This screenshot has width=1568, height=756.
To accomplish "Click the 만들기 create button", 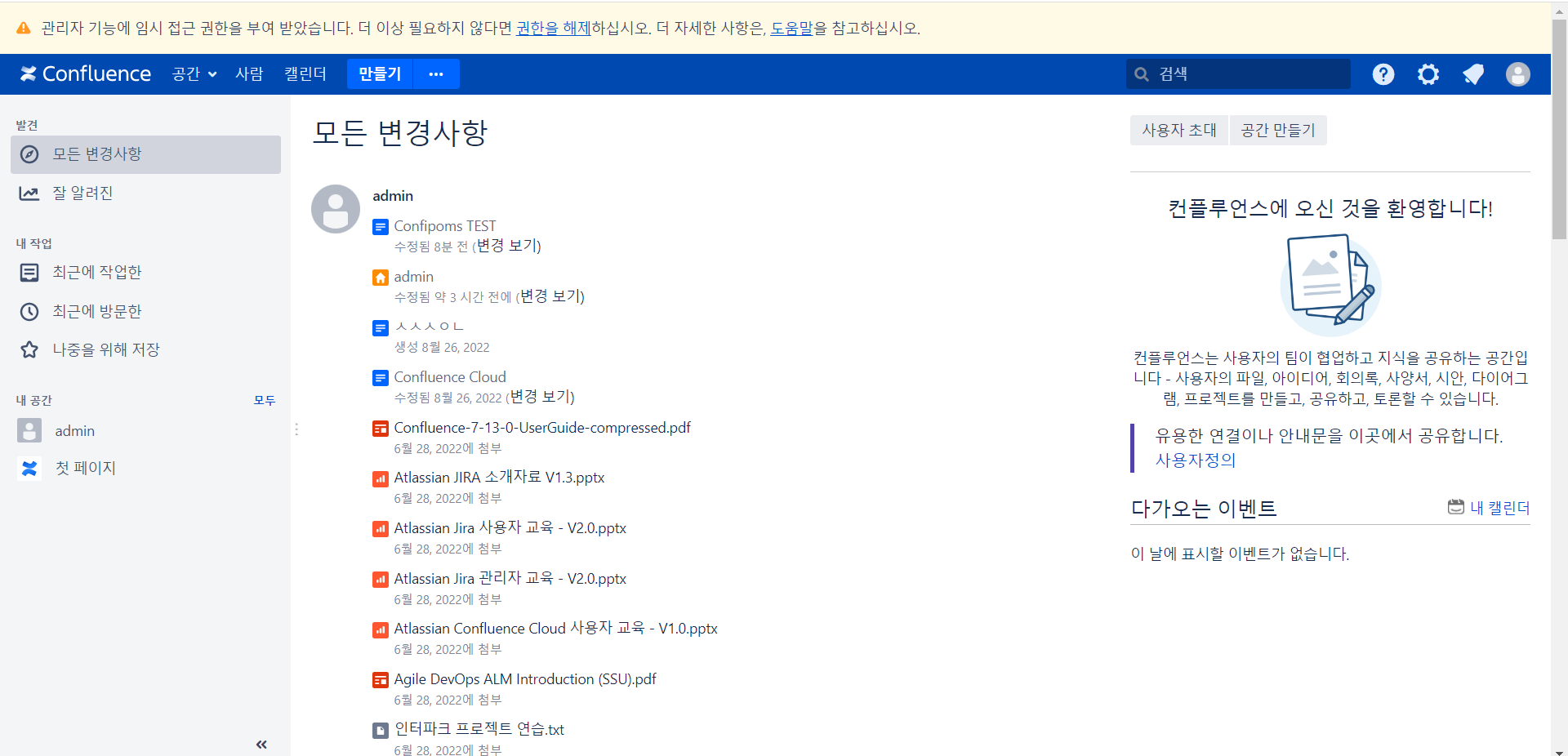I will pyautogui.click(x=380, y=74).
